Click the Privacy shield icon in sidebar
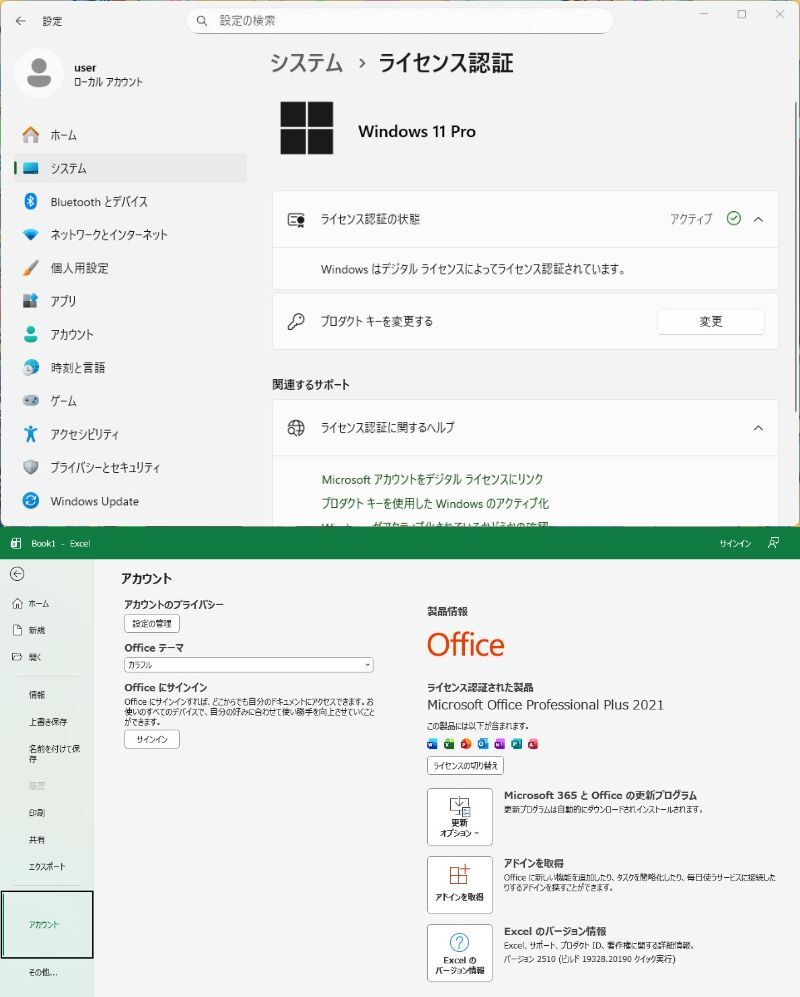This screenshot has height=997, width=800. coord(31,467)
